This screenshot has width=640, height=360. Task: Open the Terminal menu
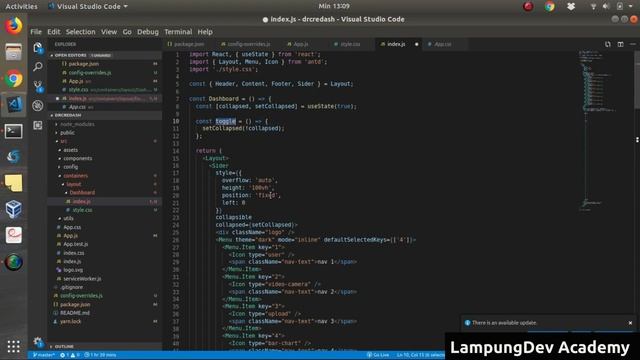pos(178,32)
